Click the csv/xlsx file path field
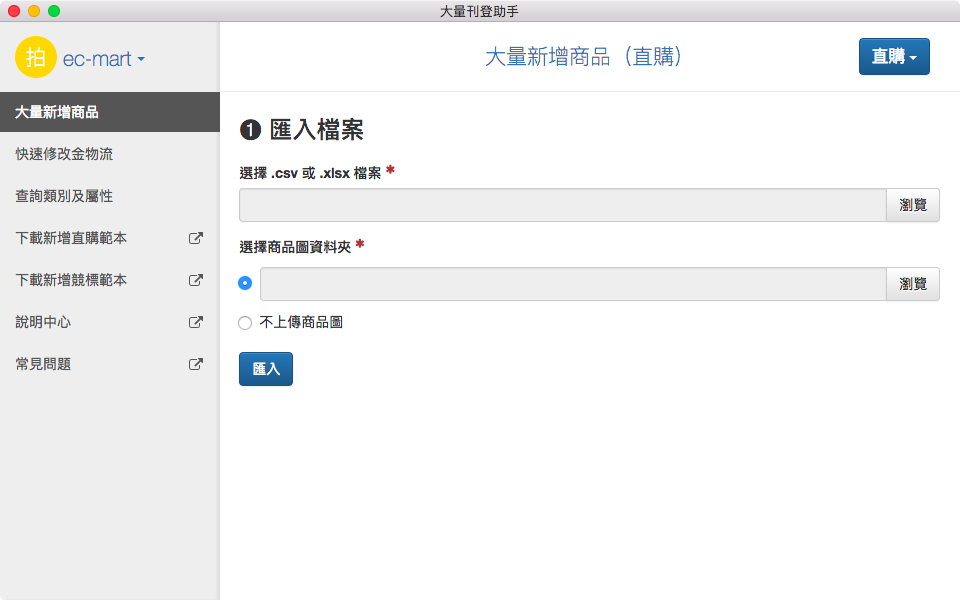 tap(562, 205)
